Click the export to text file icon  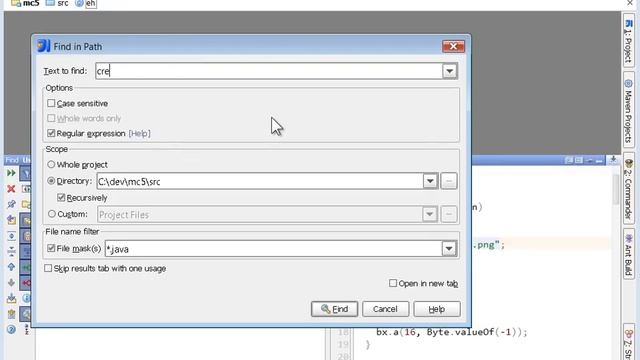(x=11, y=298)
